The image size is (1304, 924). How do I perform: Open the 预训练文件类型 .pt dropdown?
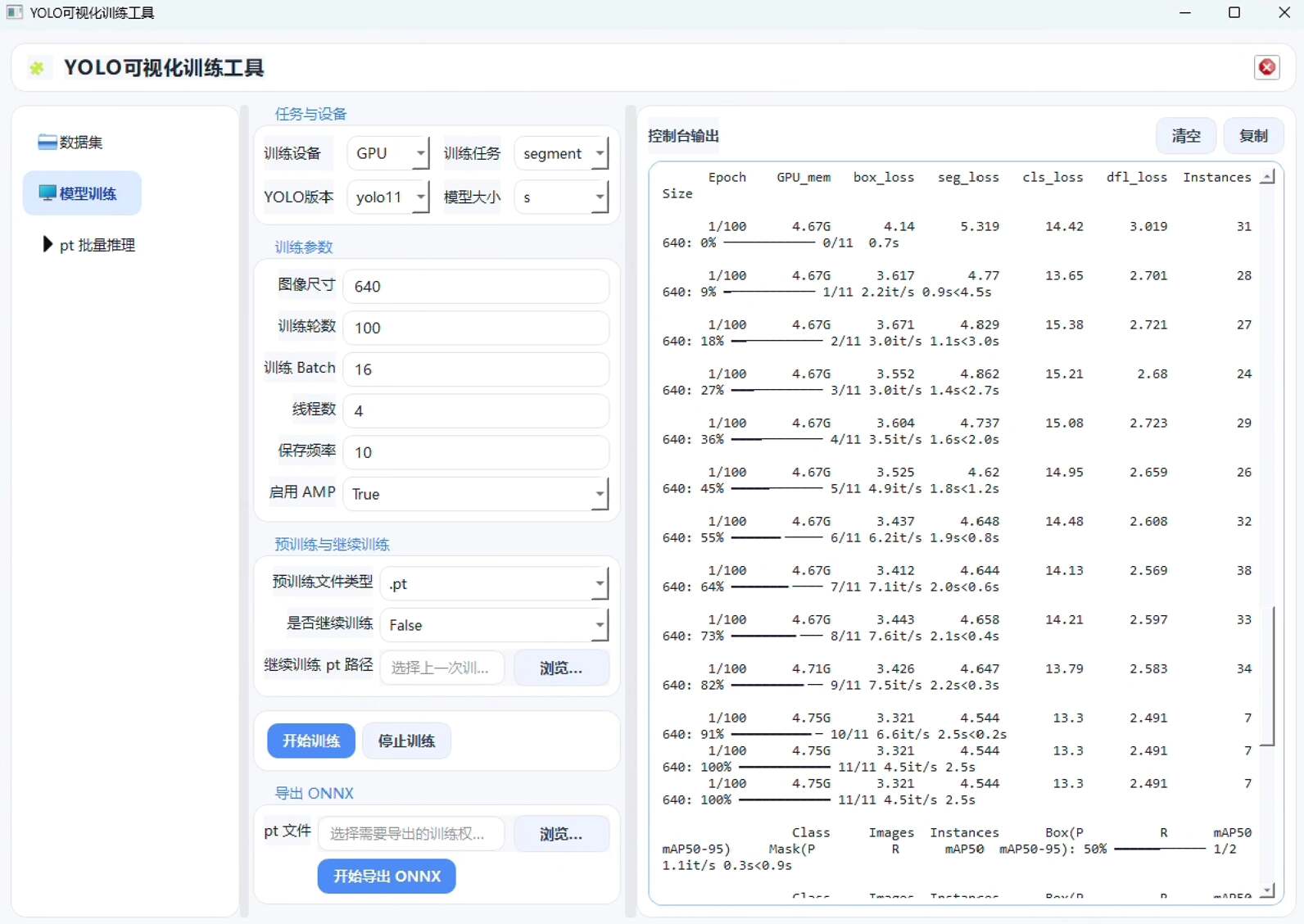[x=495, y=584]
